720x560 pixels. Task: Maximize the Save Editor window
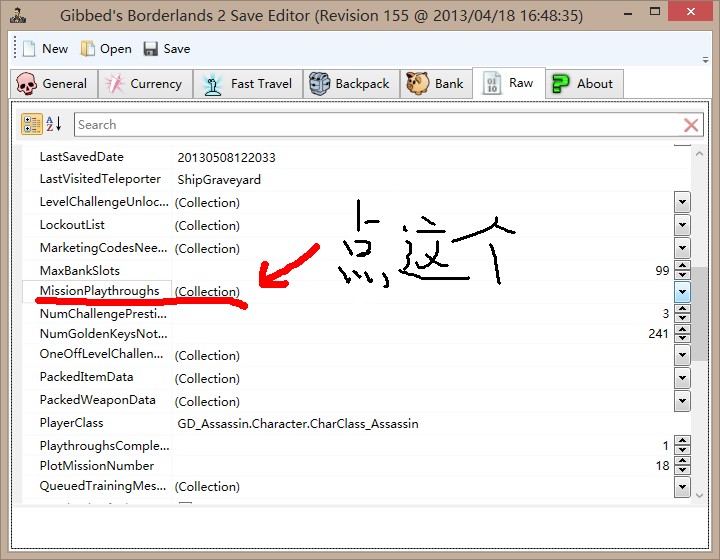(655, 12)
